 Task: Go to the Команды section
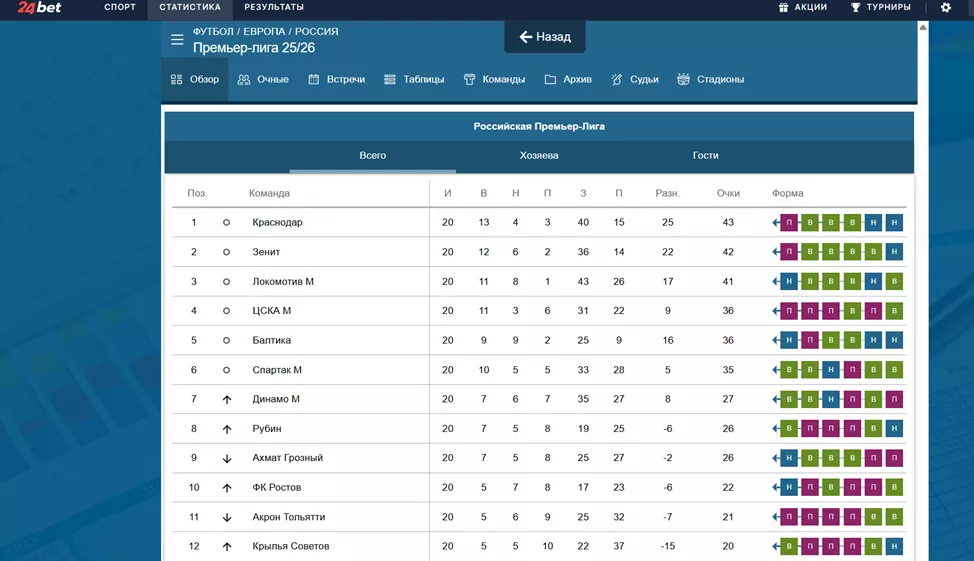[x=494, y=80]
